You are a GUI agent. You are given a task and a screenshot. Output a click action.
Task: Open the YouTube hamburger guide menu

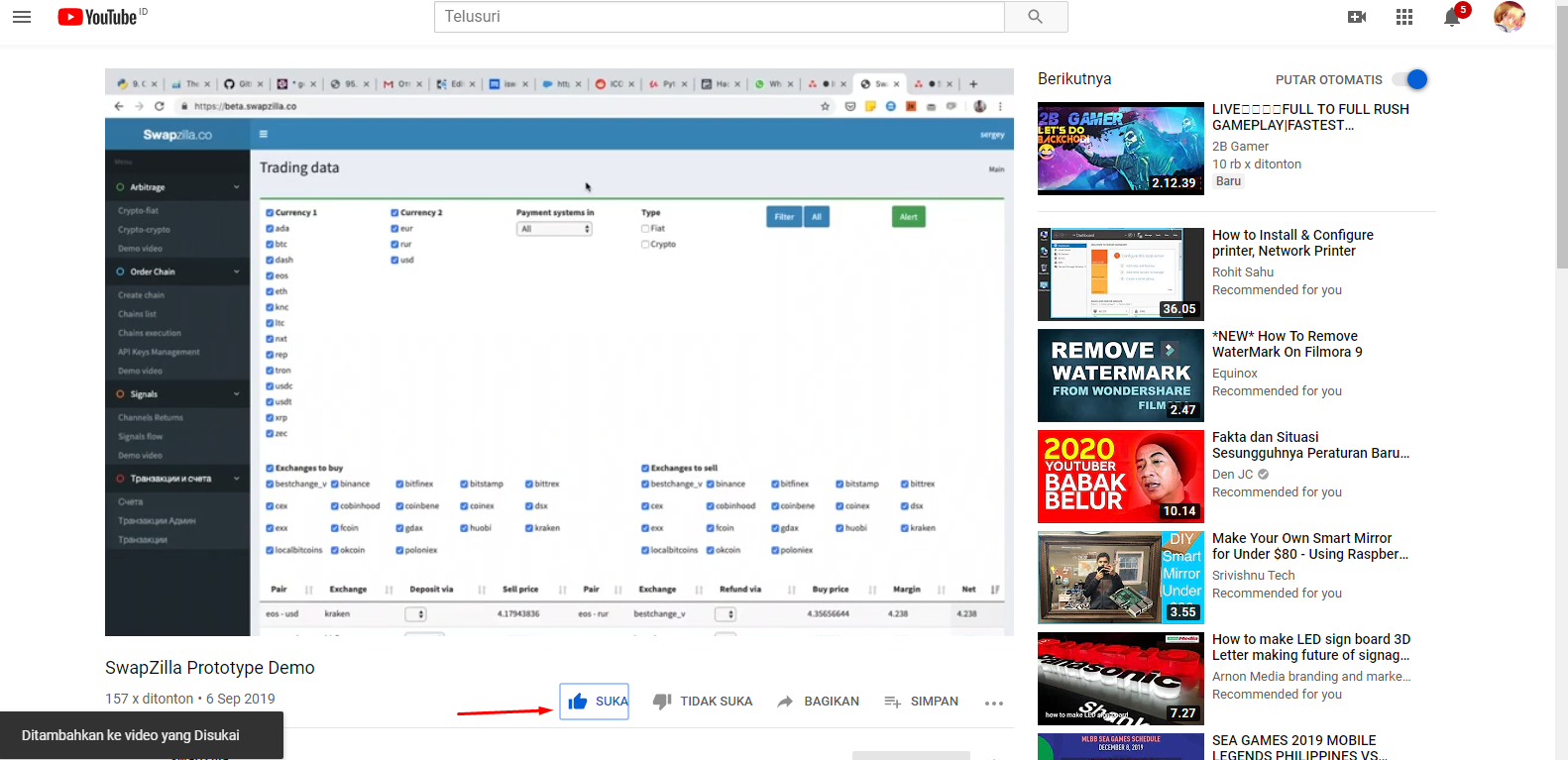(22, 17)
